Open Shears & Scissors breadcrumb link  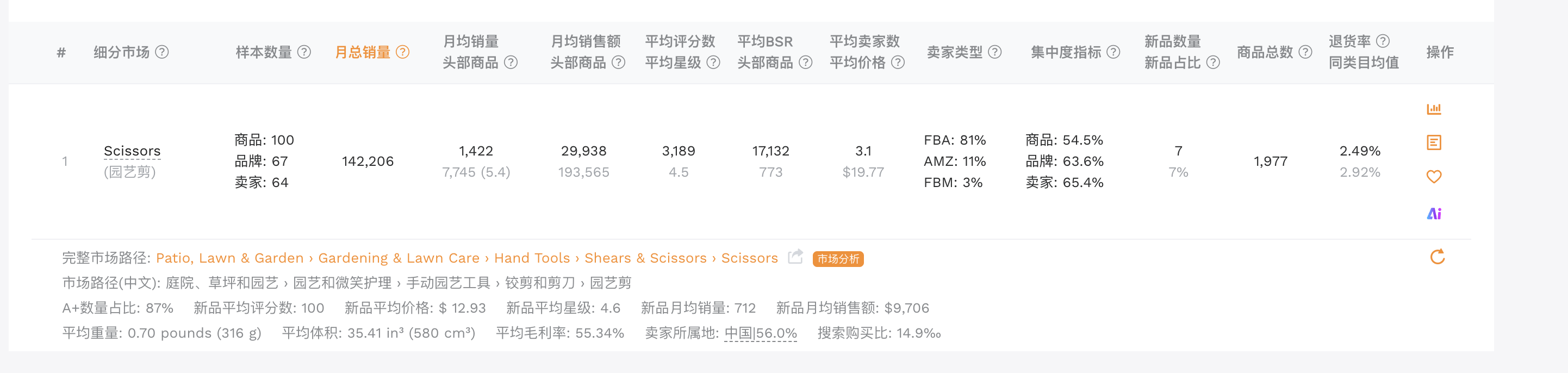645,258
